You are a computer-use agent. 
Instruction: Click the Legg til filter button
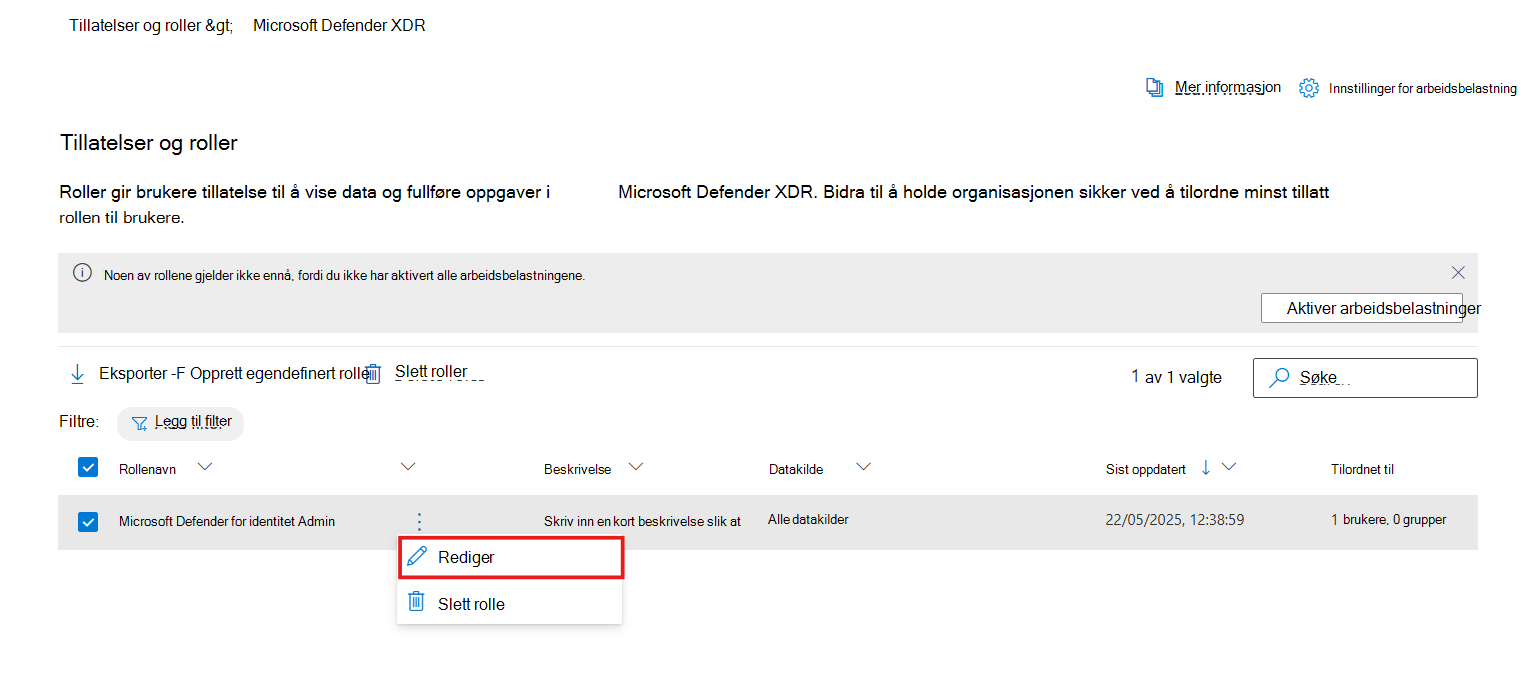pos(181,423)
